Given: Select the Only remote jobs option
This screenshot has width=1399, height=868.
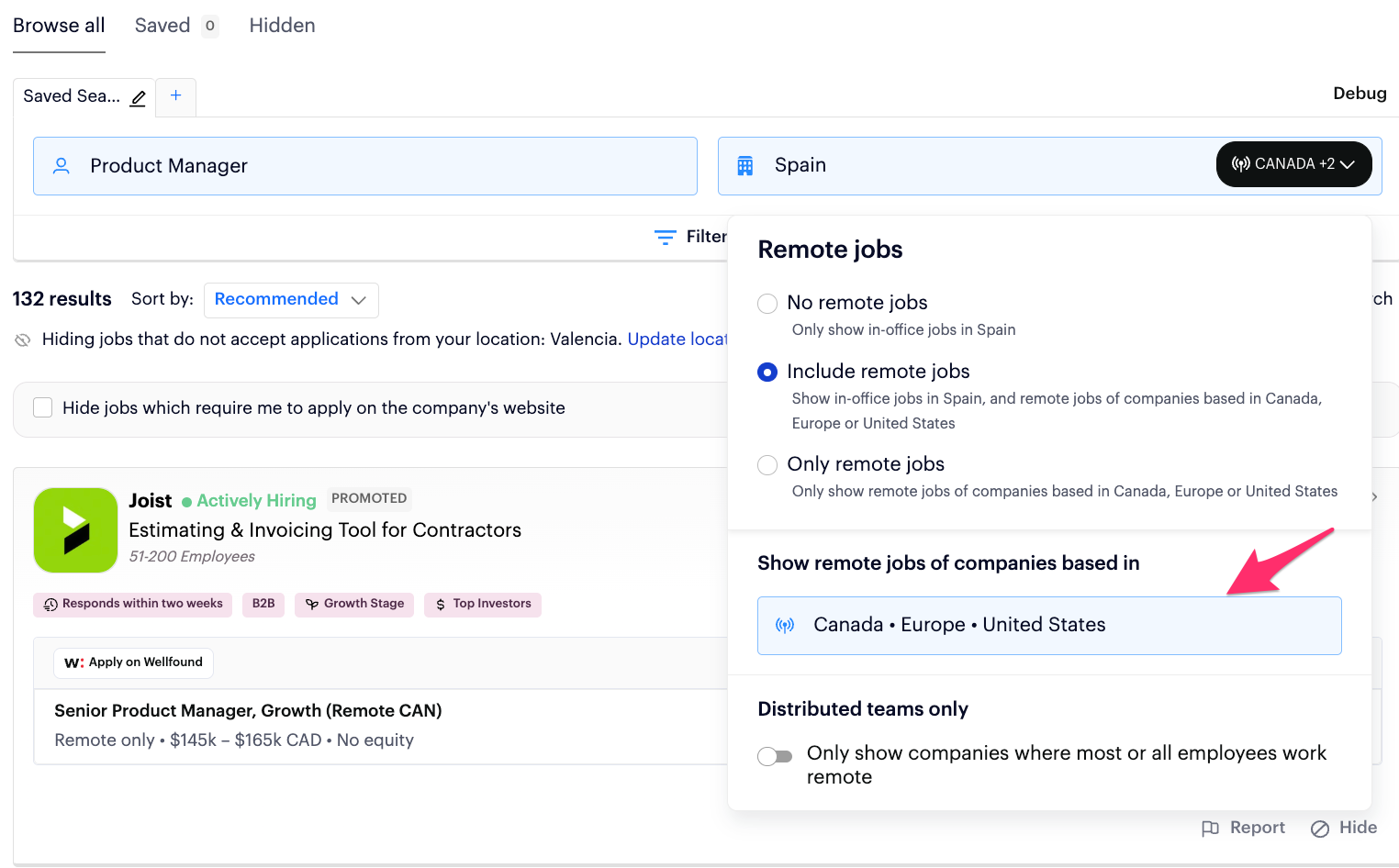Looking at the screenshot, I should click(767, 465).
